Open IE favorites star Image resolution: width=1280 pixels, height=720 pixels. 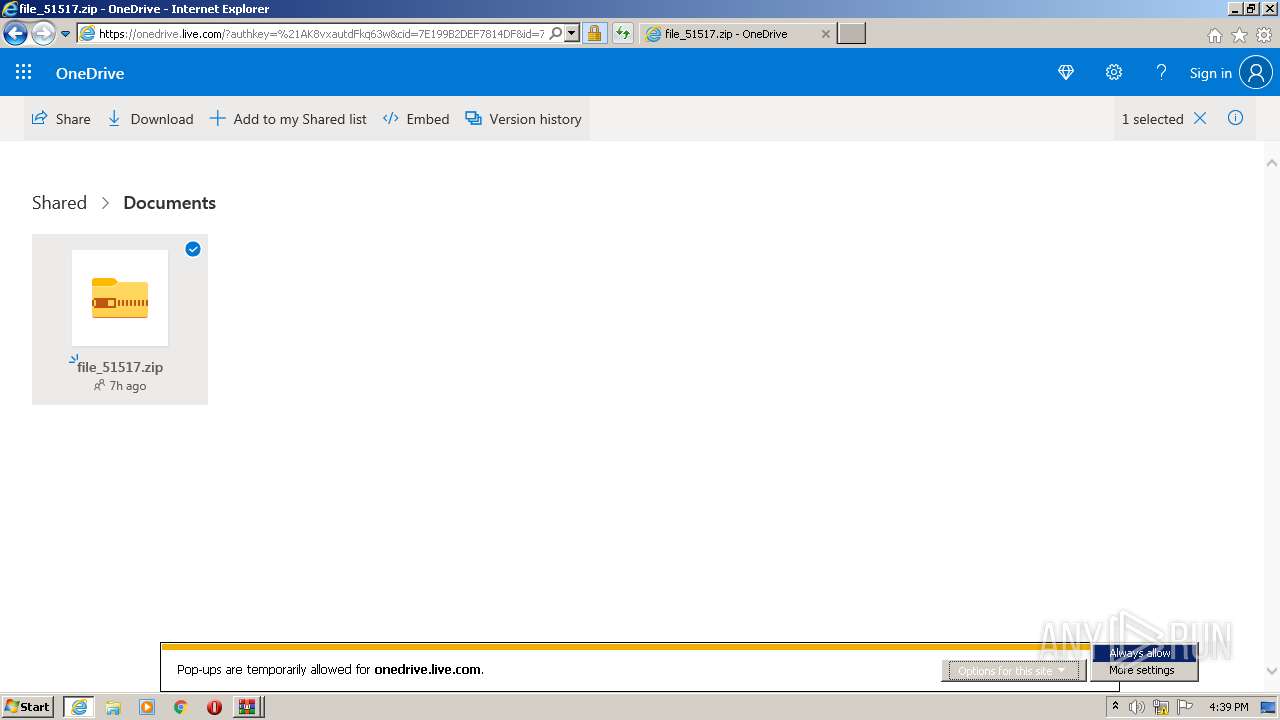pyautogui.click(x=1239, y=35)
